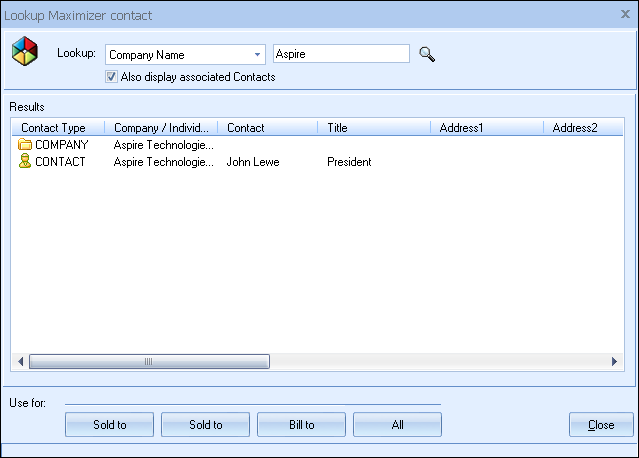The image size is (639, 458).
Task: Click the Bill to button
Action: coord(301,425)
